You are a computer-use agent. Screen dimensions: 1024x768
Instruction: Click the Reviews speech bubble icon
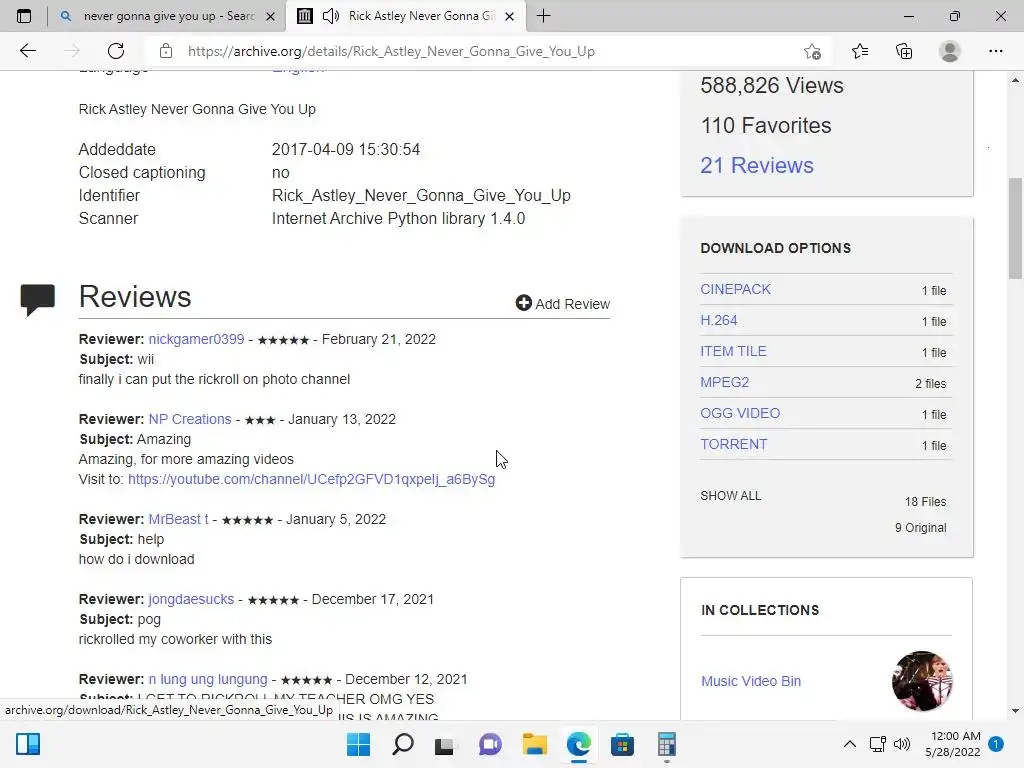pos(37,300)
